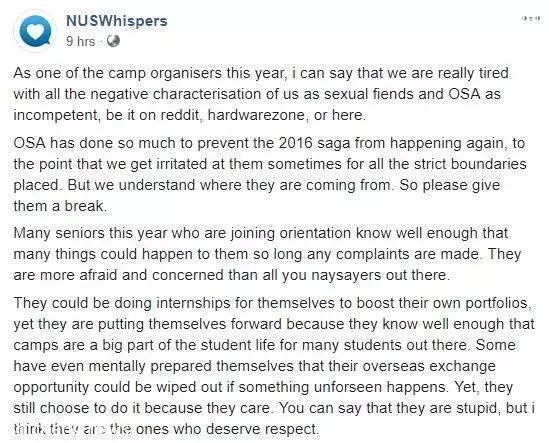Select paragraph beginning "Many seniors this year"

(267, 254)
